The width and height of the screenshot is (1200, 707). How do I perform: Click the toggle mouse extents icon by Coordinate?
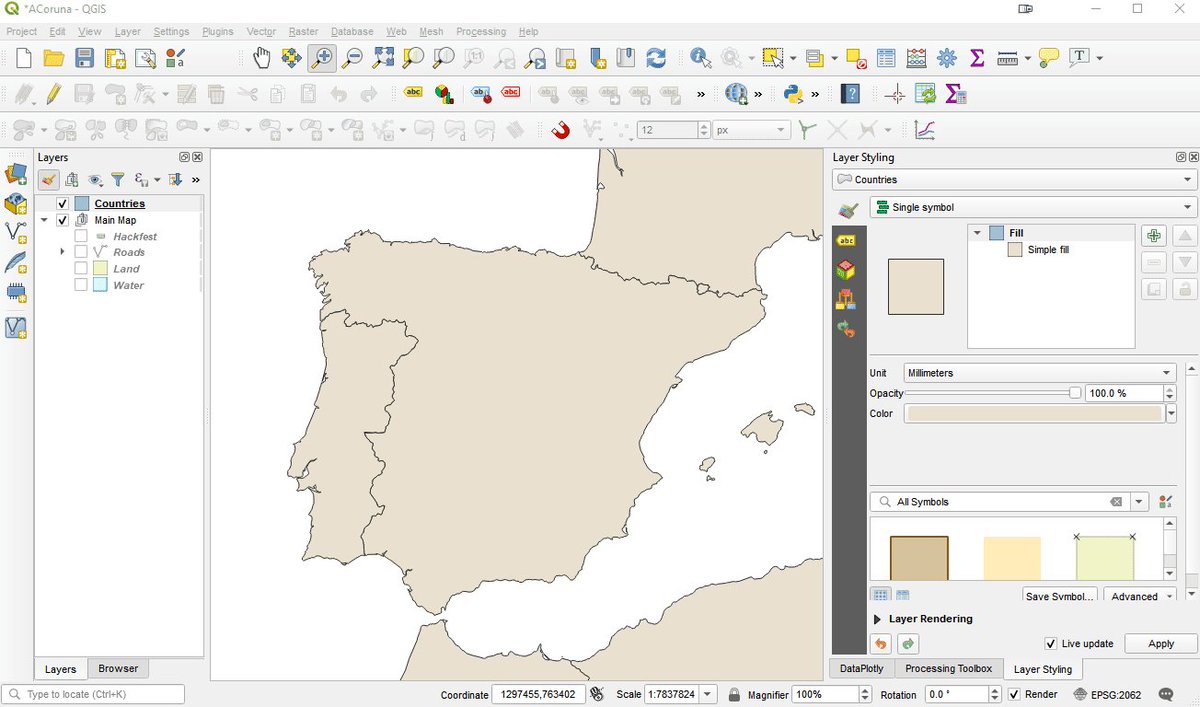[x=597, y=694]
